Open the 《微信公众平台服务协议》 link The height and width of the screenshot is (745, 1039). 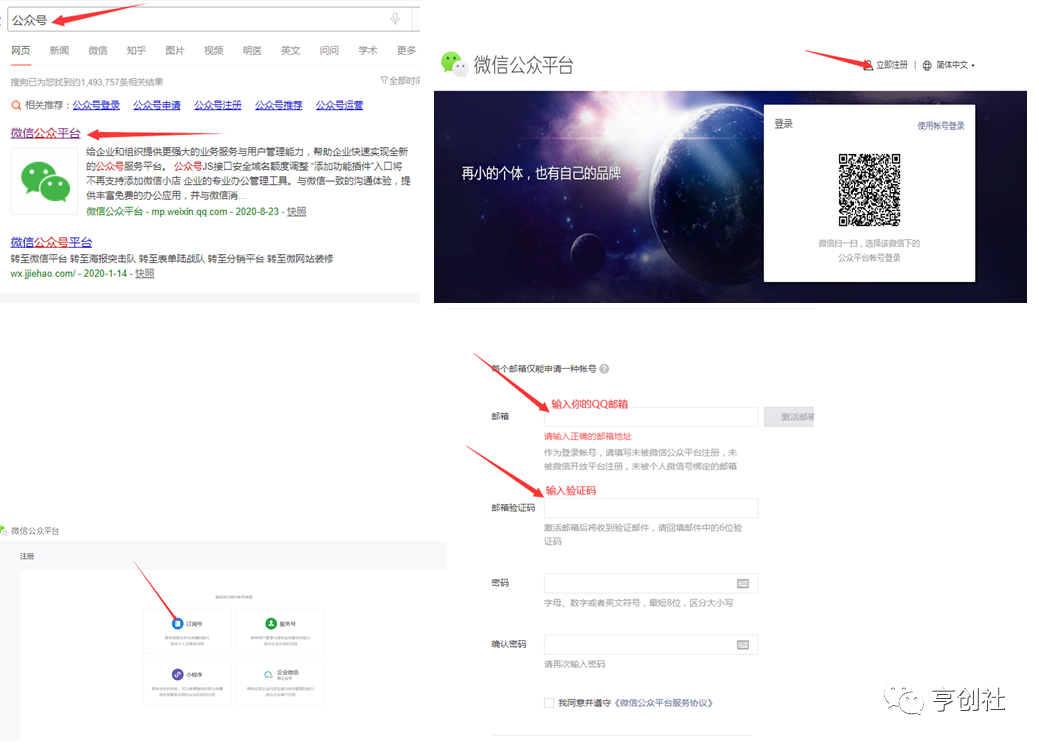click(x=663, y=703)
